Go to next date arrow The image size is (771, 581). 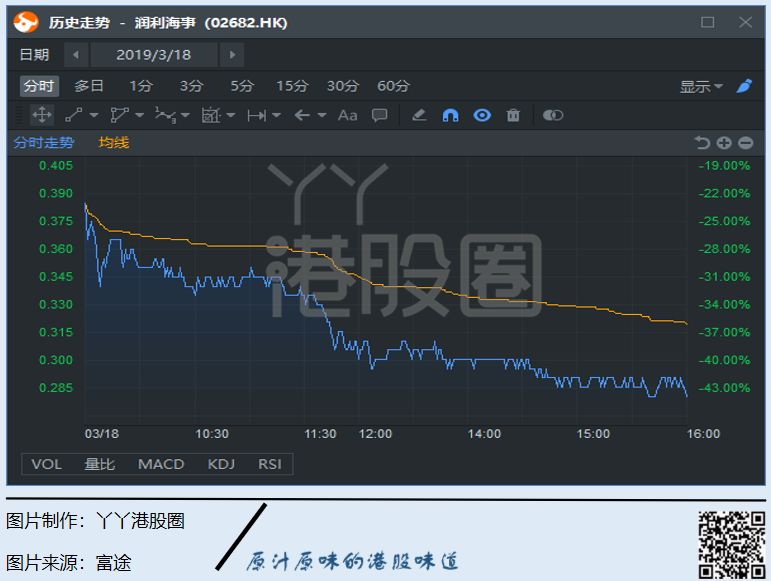pyautogui.click(x=232, y=55)
